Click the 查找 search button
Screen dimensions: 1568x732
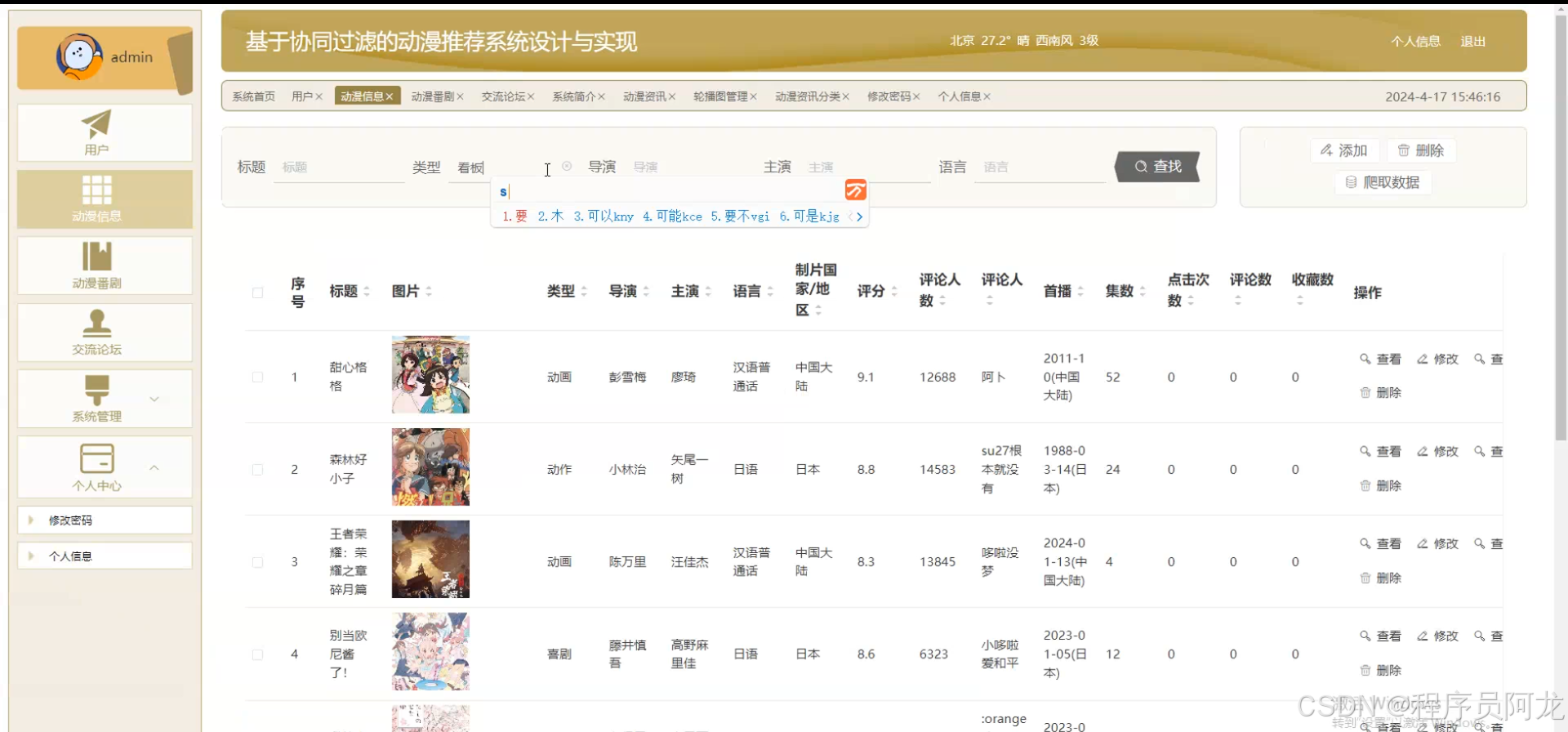point(1157,167)
